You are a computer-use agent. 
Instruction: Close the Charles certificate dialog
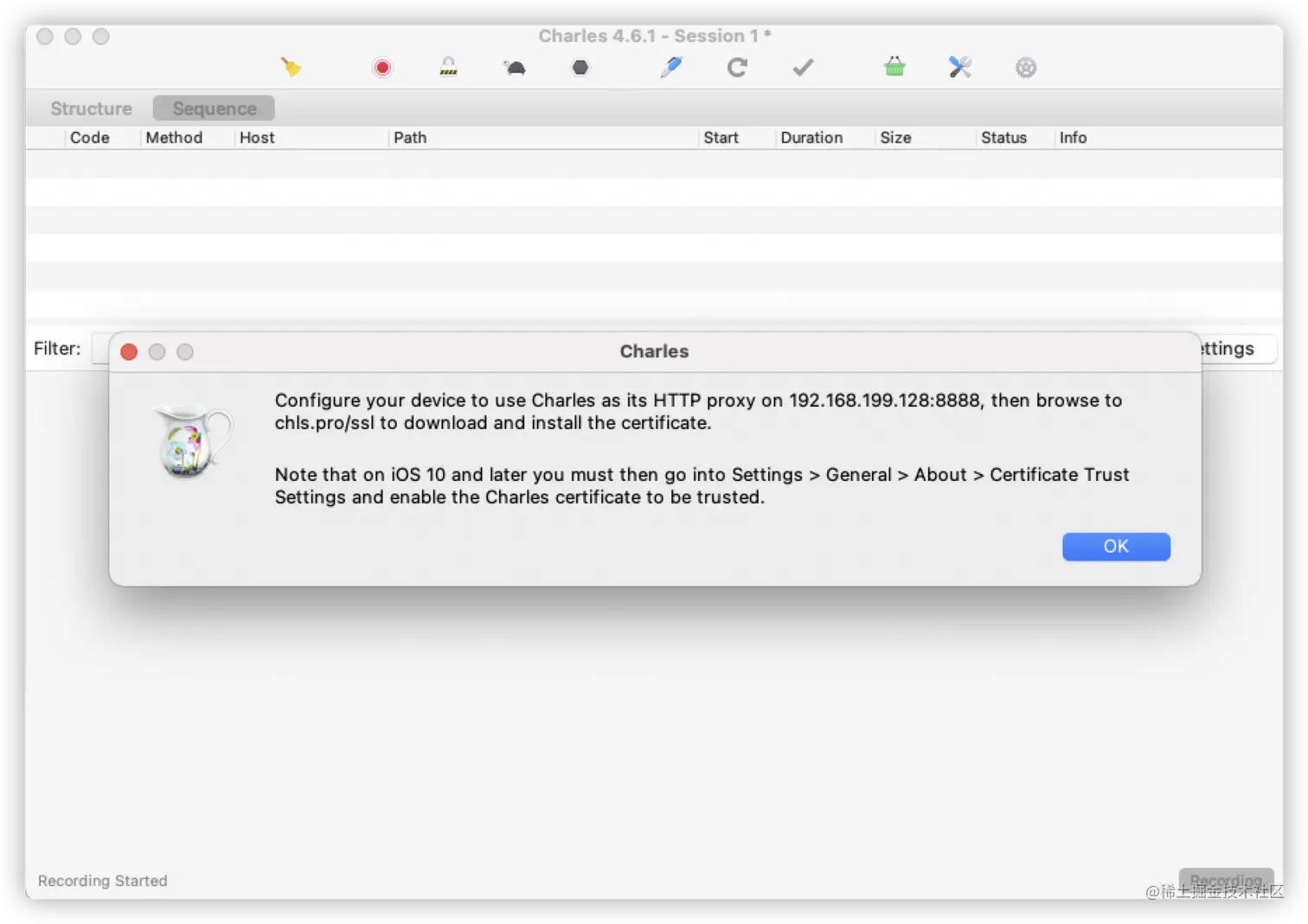129,352
